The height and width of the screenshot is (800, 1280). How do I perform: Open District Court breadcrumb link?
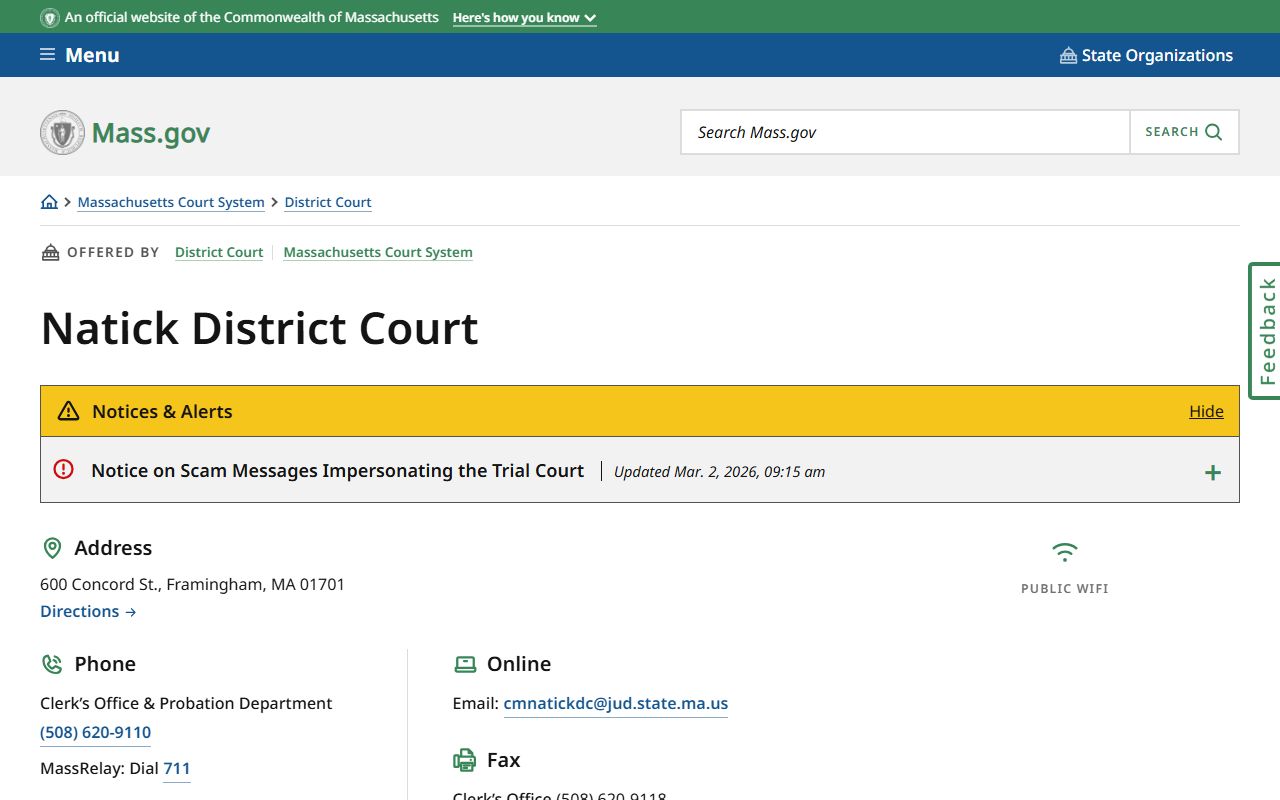328,202
